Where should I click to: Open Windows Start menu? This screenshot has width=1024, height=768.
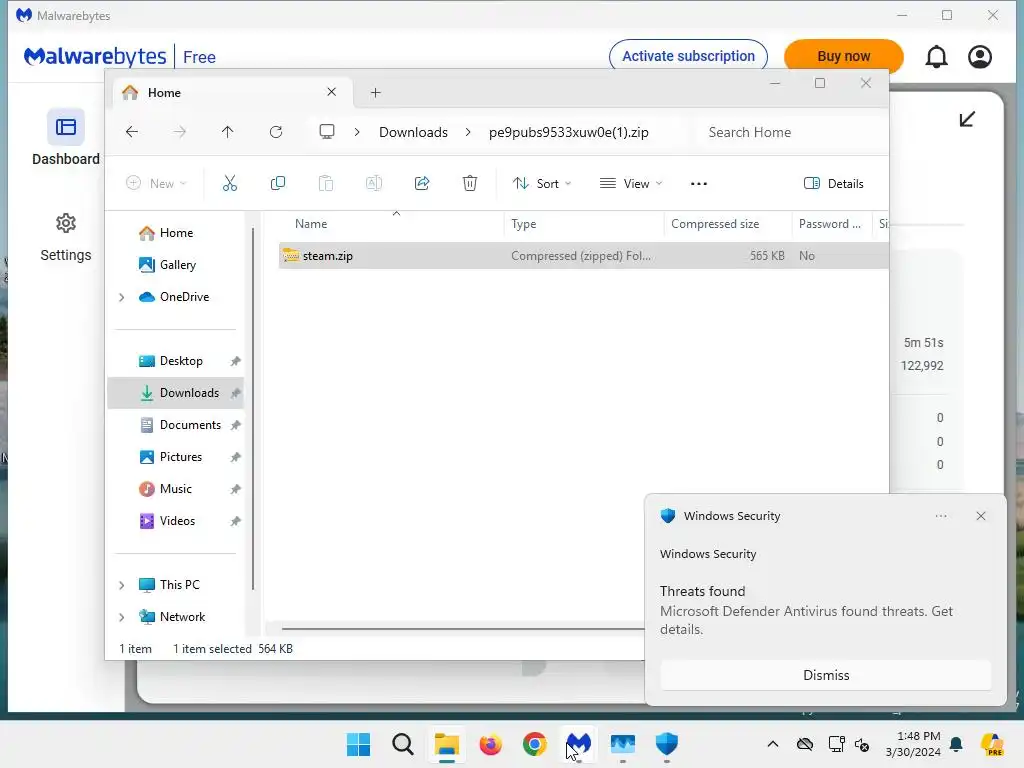pyautogui.click(x=359, y=744)
